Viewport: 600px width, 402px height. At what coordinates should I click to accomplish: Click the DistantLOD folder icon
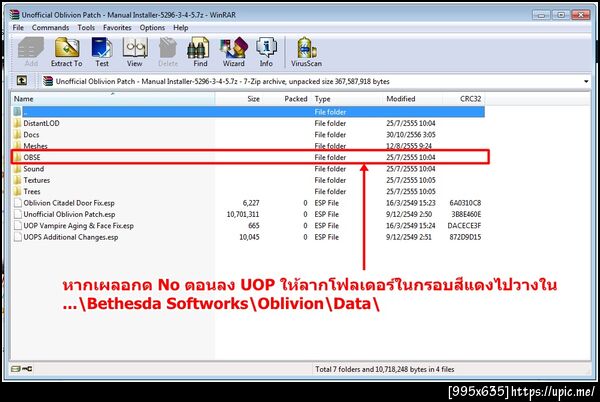pyautogui.click(x=17, y=123)
